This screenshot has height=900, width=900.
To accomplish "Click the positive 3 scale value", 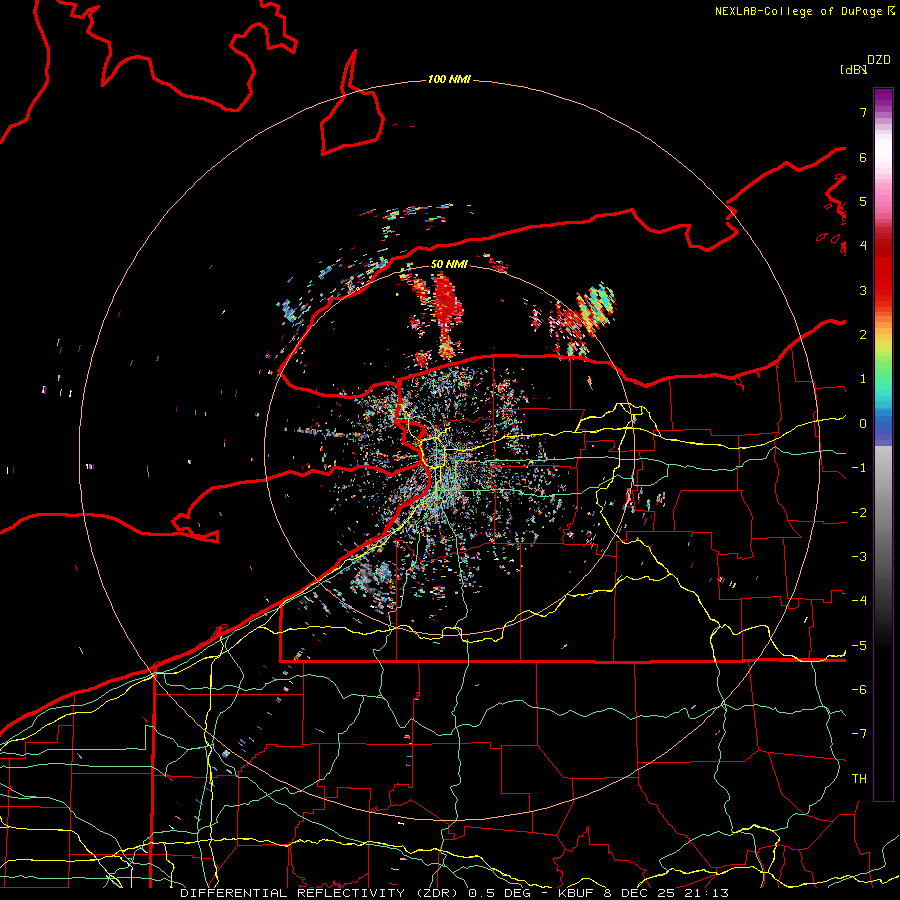I will (x=863, y=290).
